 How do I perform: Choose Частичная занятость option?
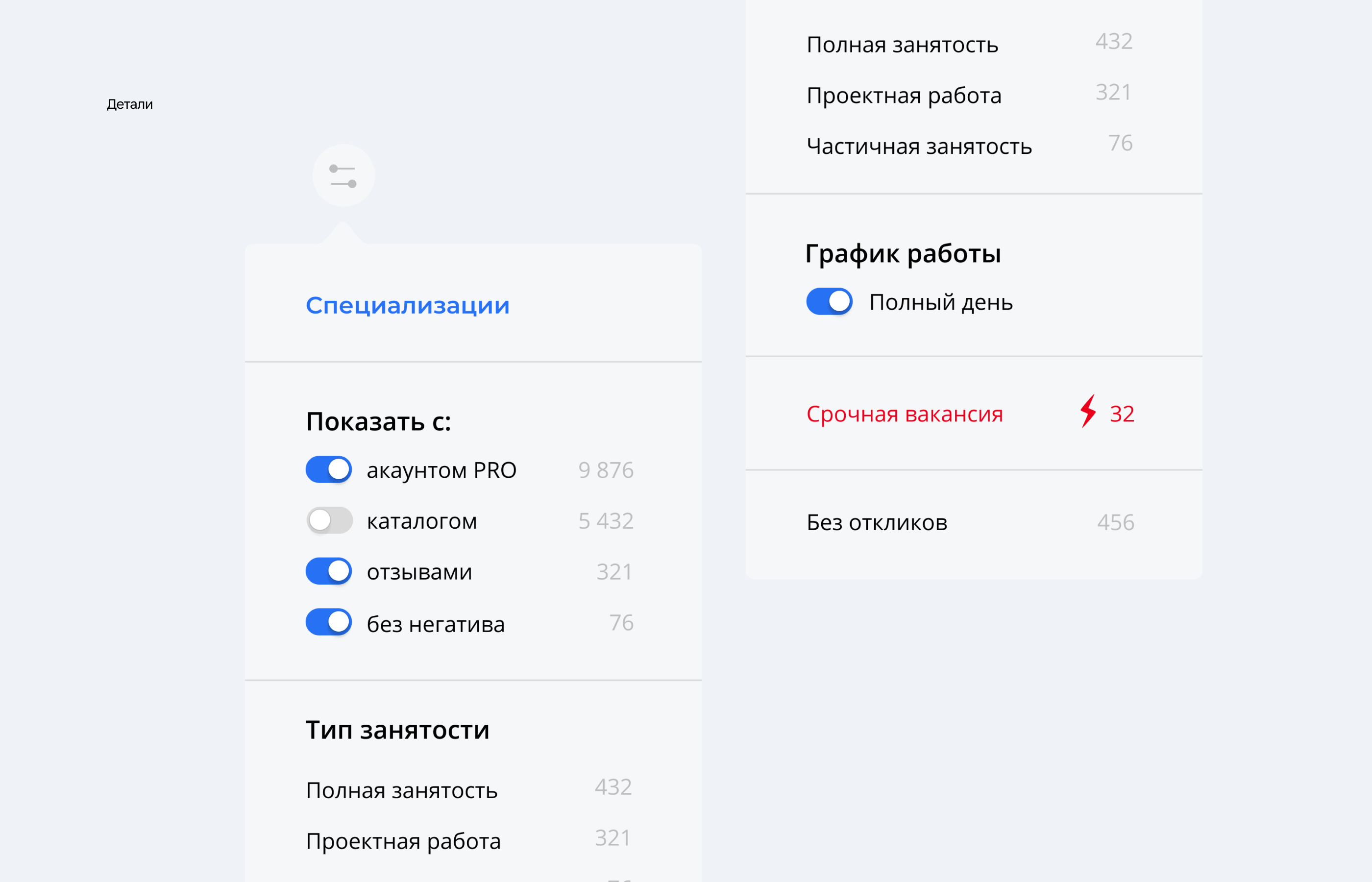tap(918, 147)
